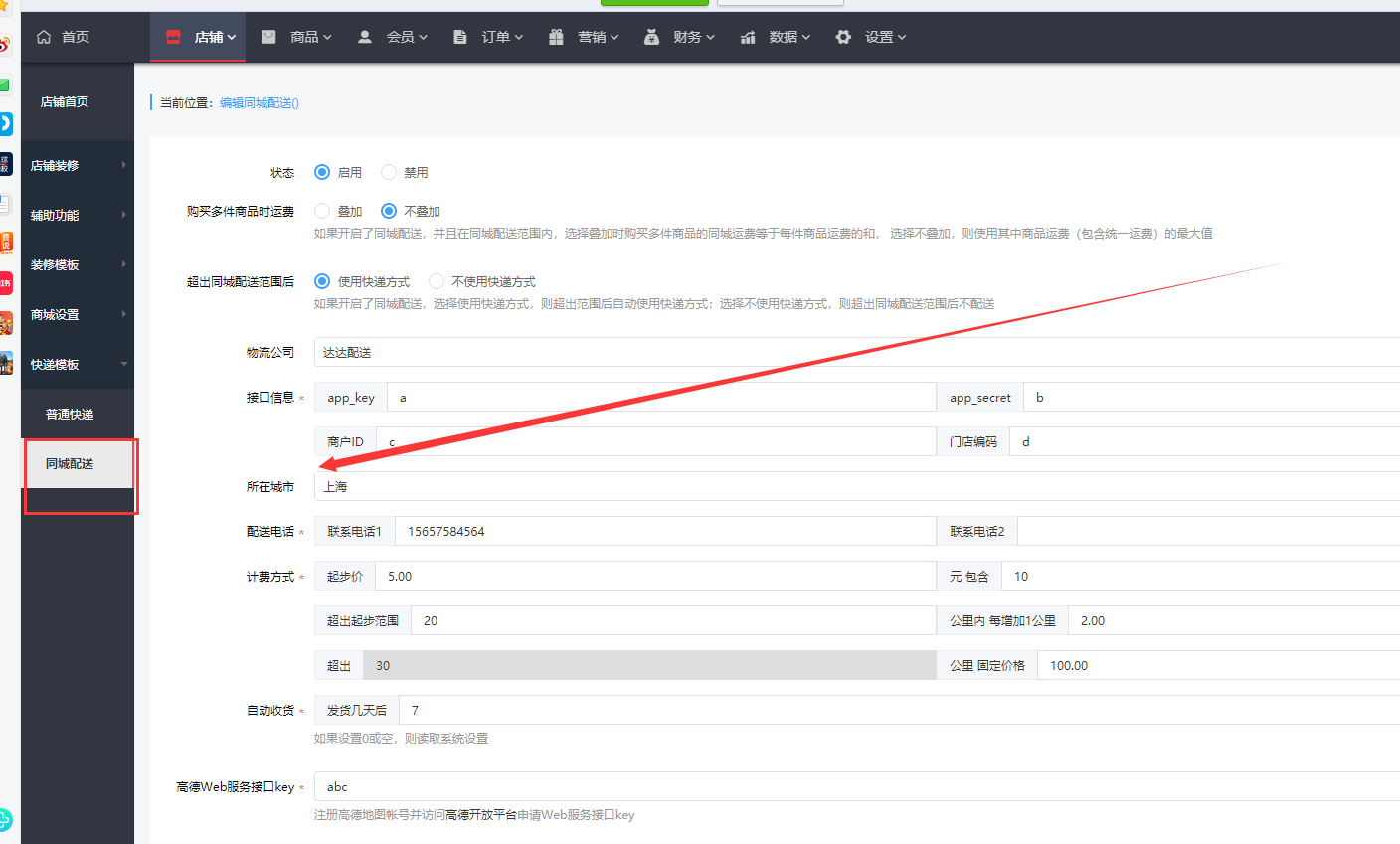1400x844 pixels.
Task: Click the 设置 gear icon
Action: [843, 37]
